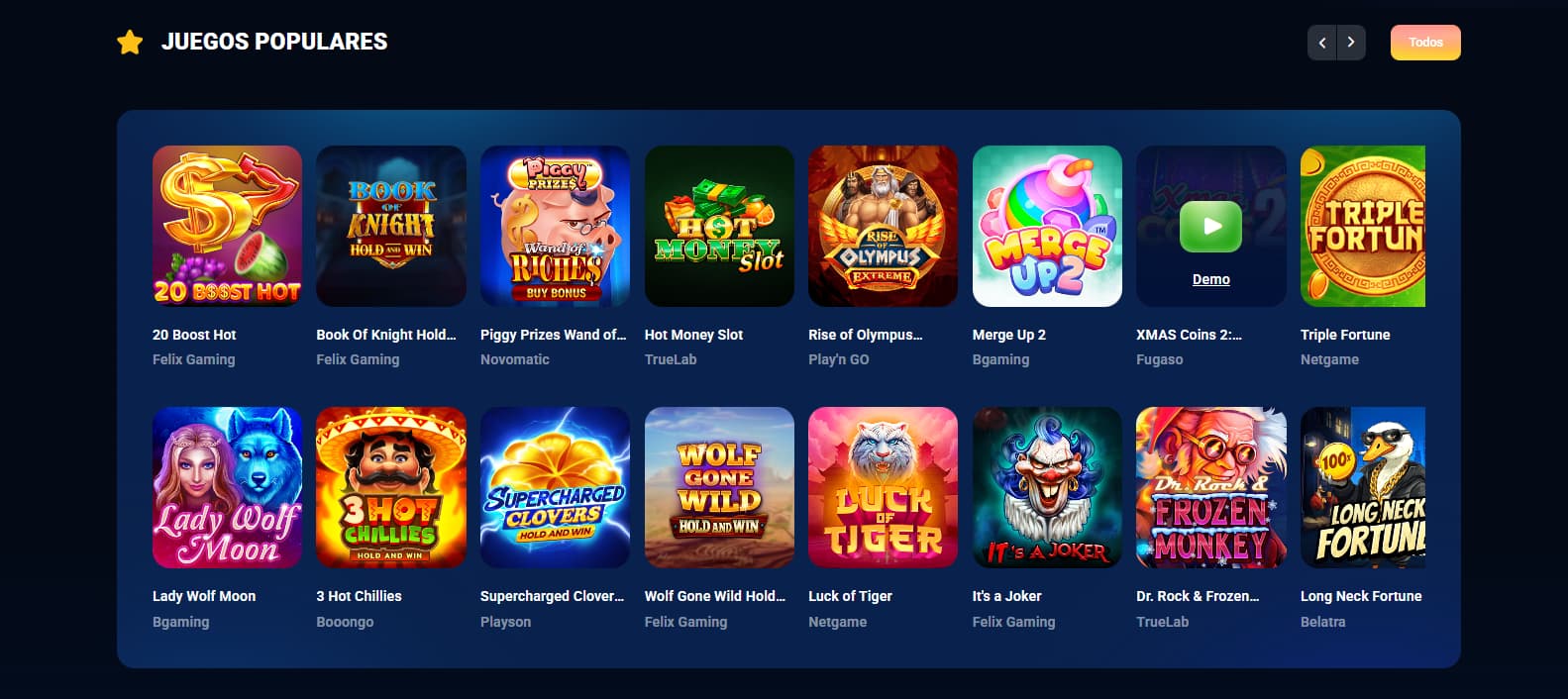This screenshot has height=699, width=1568.
Task: Open the Hot Money Slot thumbnail
Action: click(x=719, y=226)
